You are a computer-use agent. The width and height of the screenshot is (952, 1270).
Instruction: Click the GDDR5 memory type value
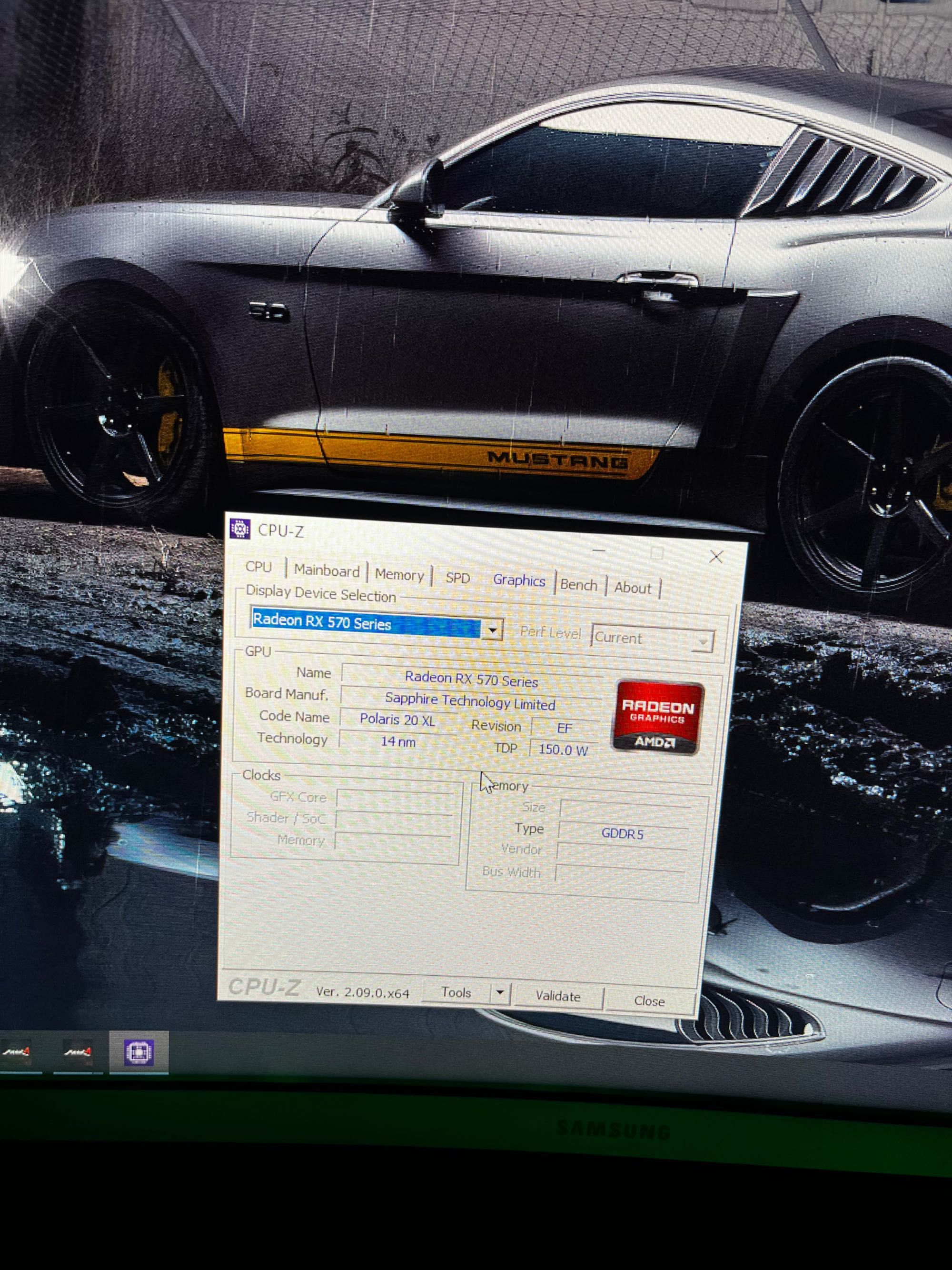tap(623, 834)
